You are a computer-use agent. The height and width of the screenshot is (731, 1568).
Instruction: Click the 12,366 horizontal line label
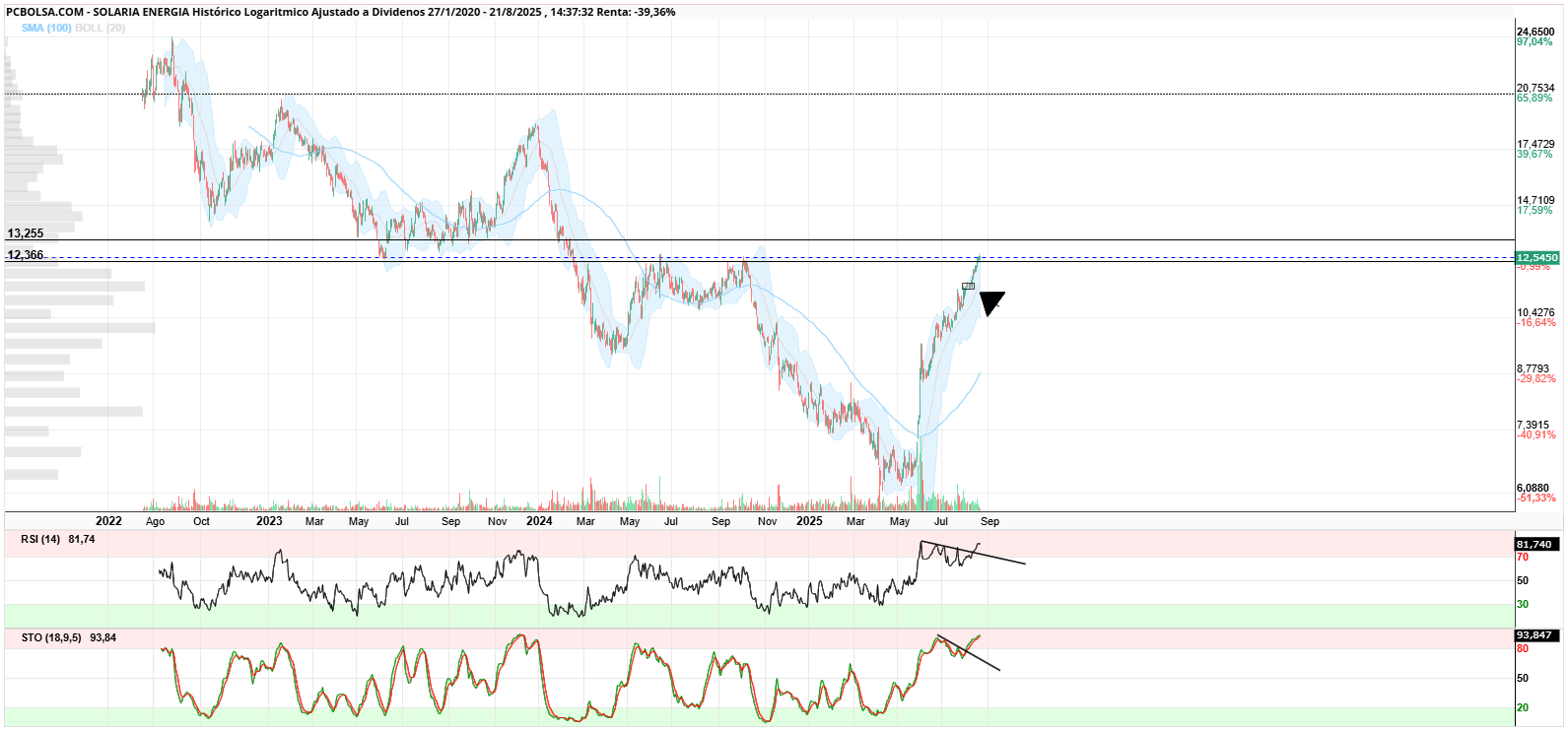click(x=26, y=255)
